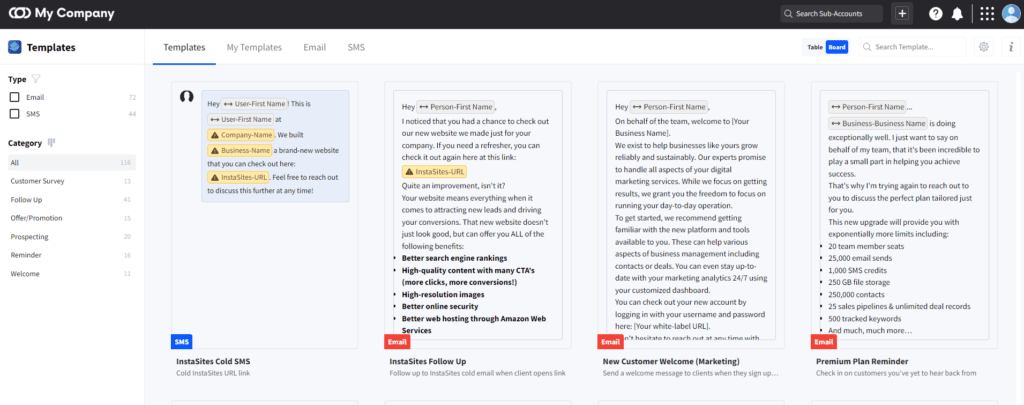Click the Email badge on New Customer Welcome card

tap(610, 342)
